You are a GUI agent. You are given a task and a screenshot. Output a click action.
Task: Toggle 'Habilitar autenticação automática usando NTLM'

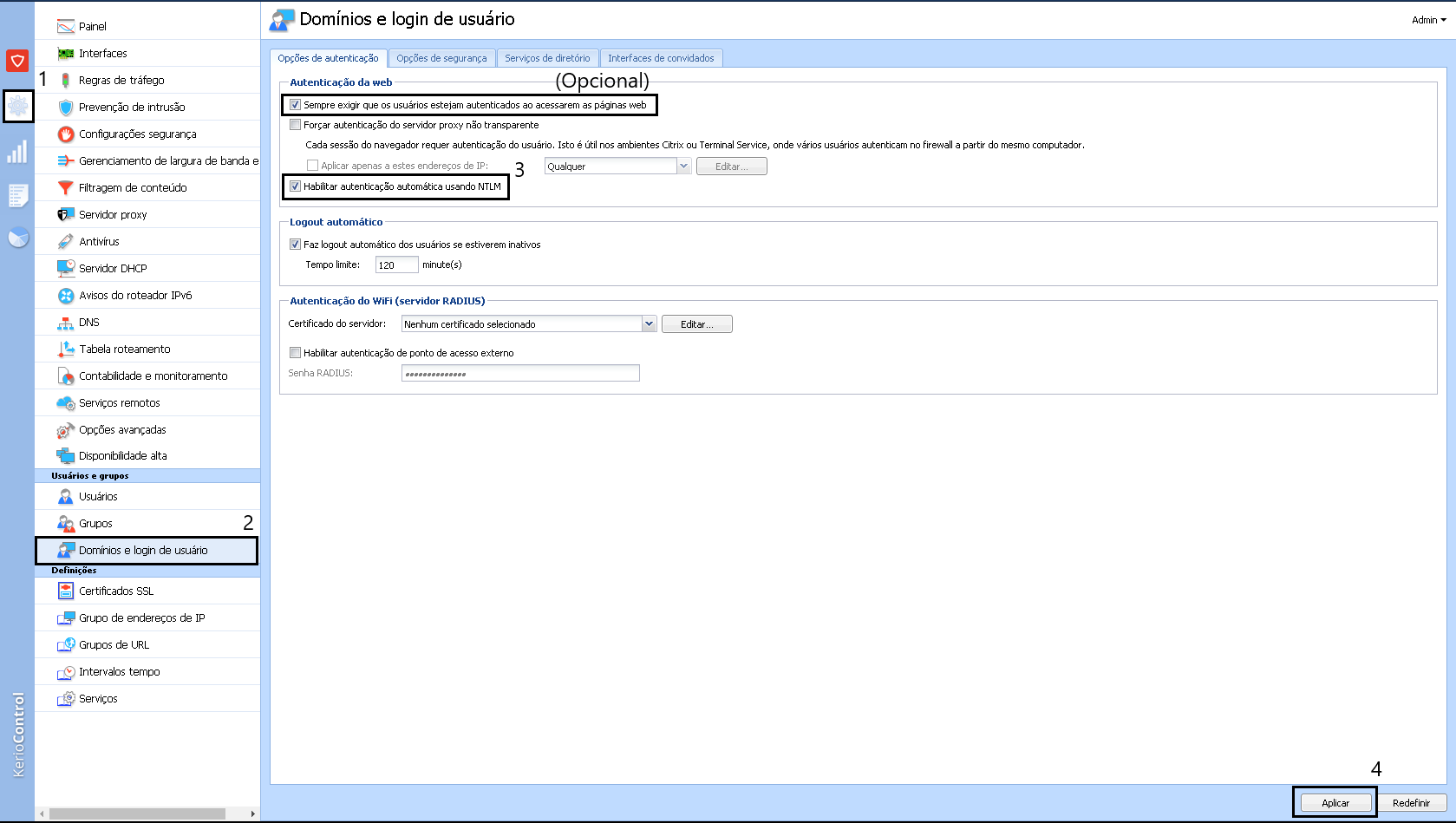tap(295, 186)
